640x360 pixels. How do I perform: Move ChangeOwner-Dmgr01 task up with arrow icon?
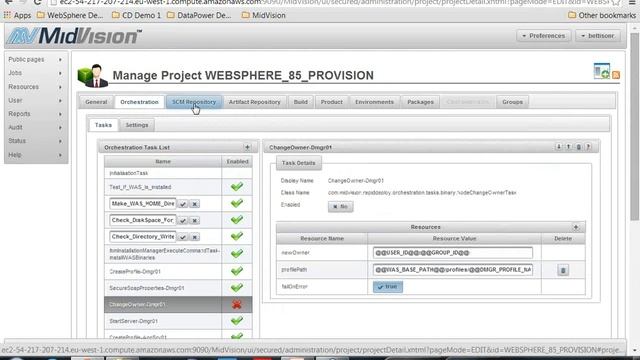click(568, 147)
